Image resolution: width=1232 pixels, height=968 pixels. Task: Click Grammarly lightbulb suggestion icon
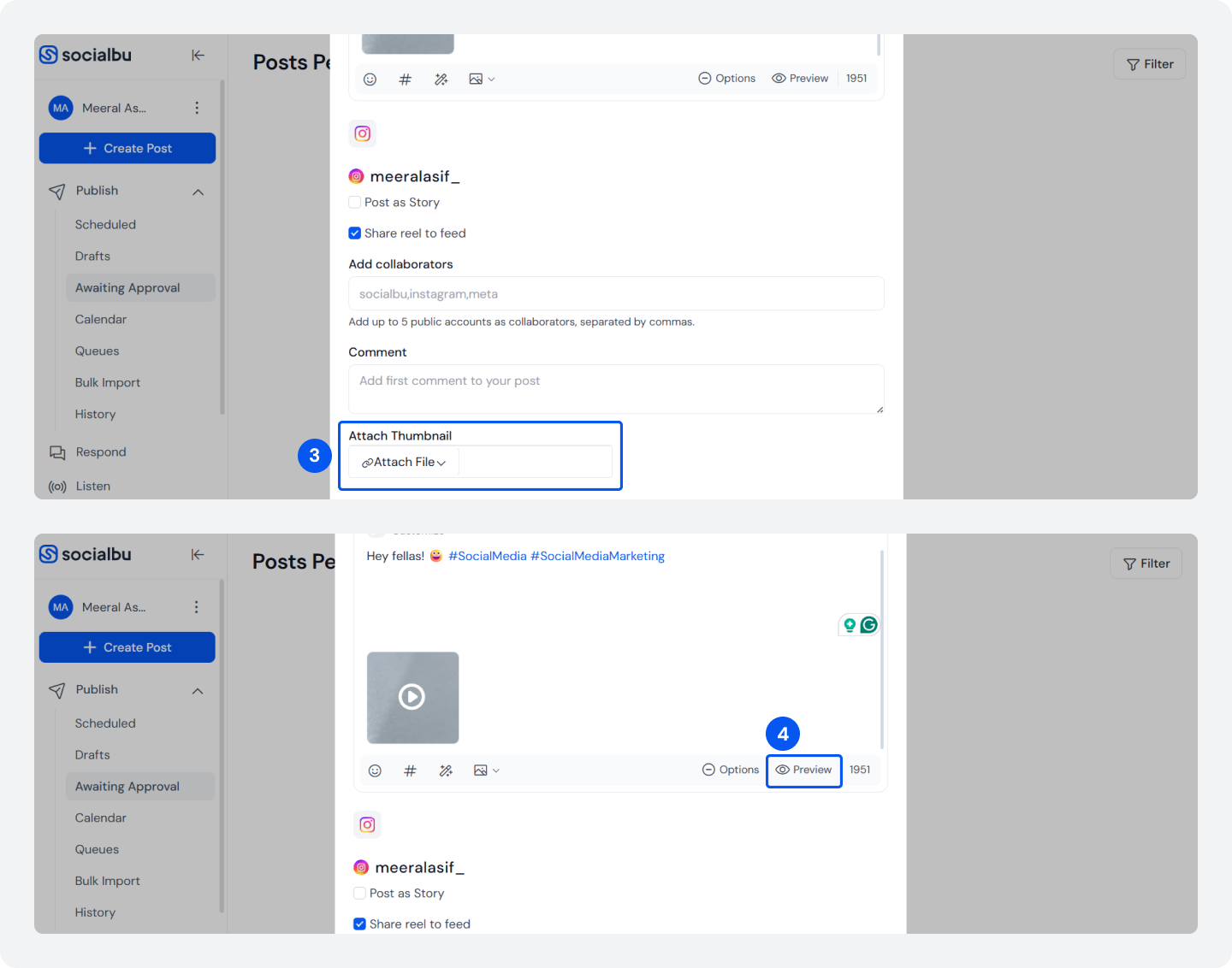(x=850, y=625)
